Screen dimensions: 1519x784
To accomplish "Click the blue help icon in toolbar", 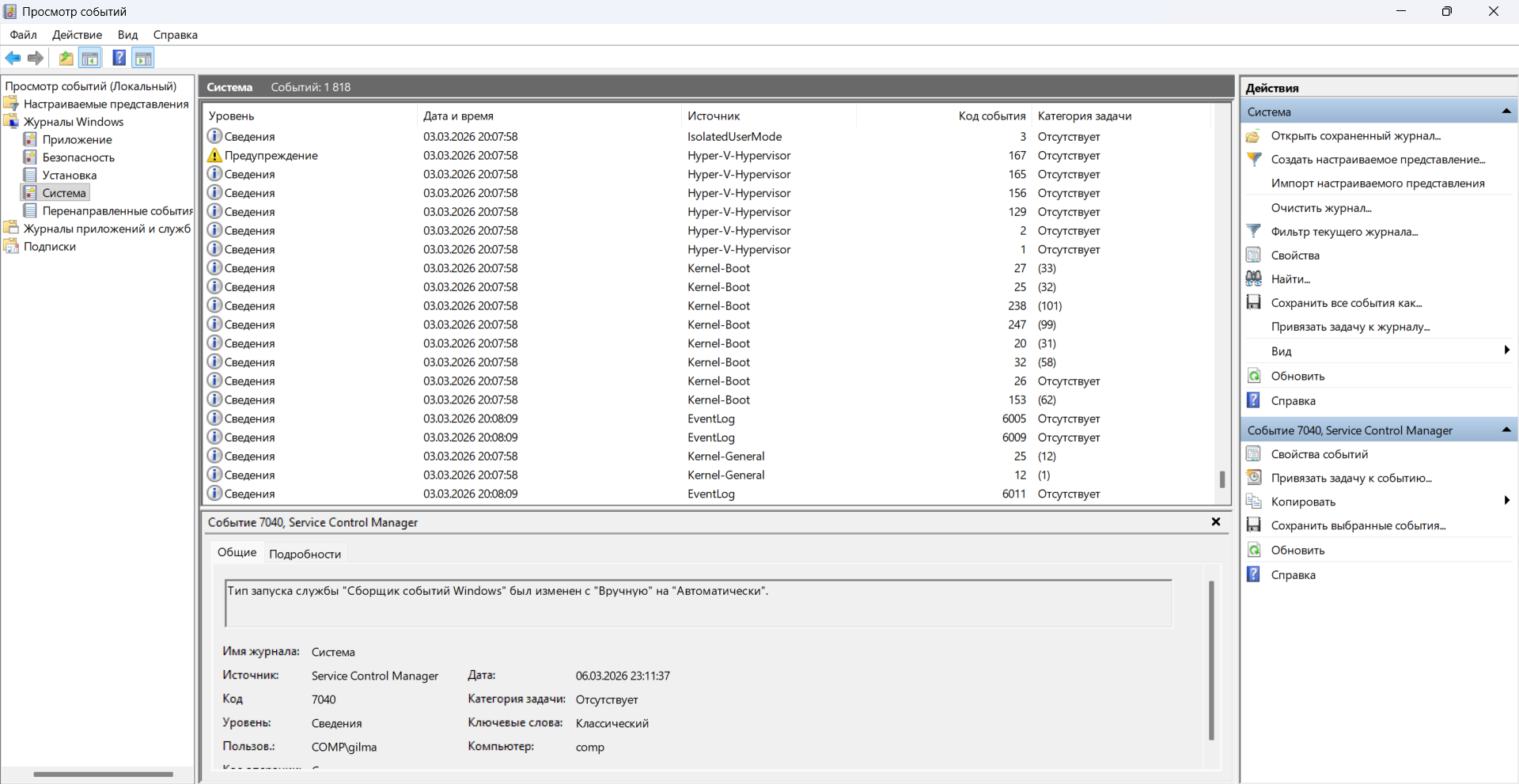I will 119,58.
